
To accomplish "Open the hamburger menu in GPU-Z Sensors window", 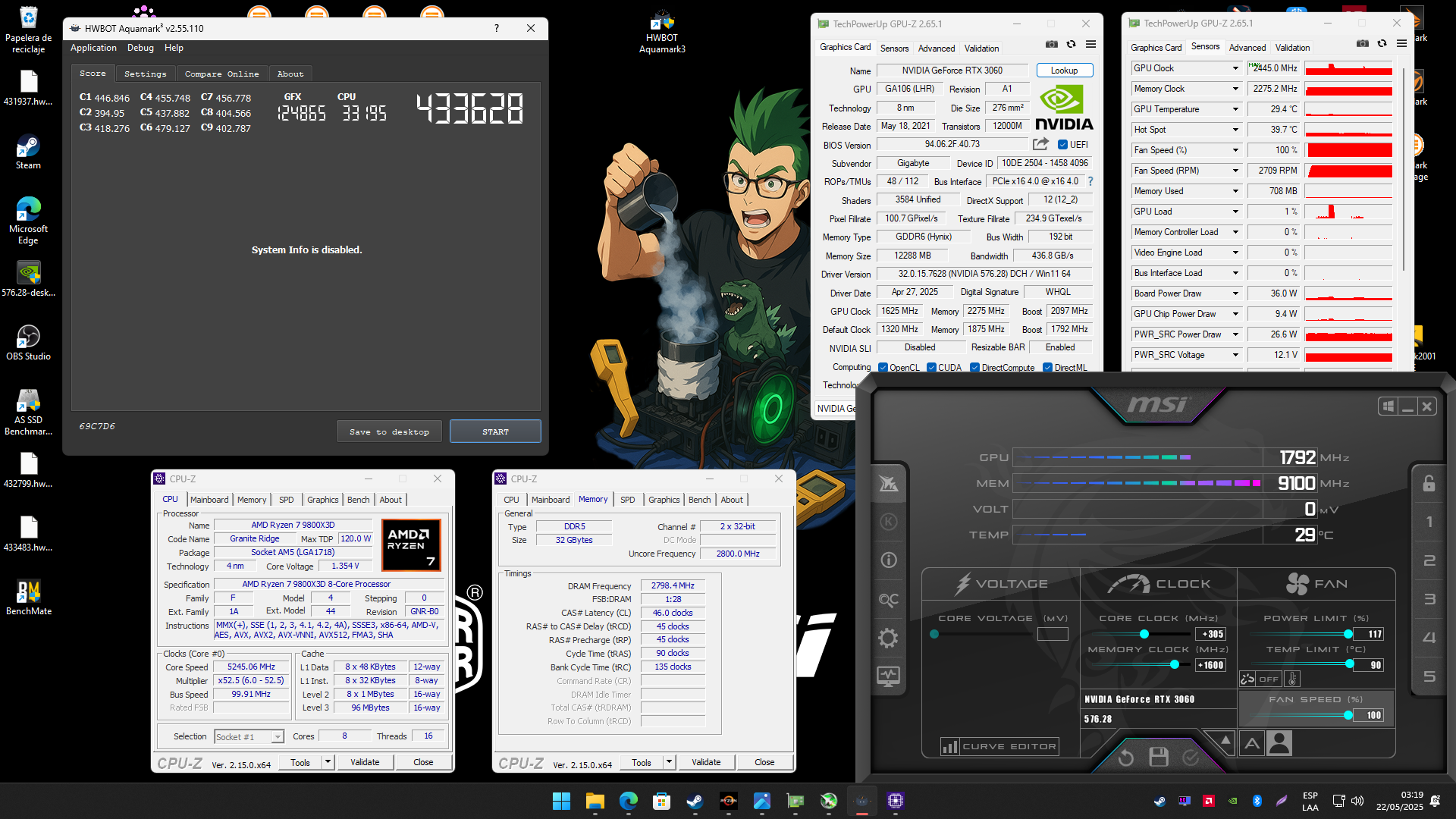I will click(1401, 44).
